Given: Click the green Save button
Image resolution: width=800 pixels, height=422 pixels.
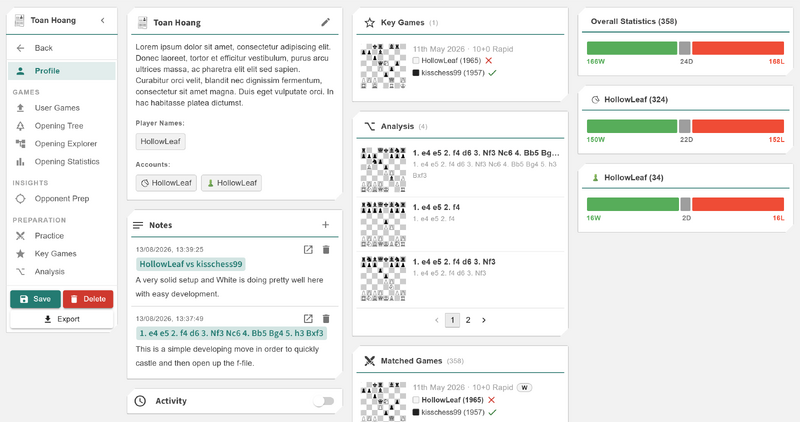Looking at the screenshot, I should [x=35, y=299].
